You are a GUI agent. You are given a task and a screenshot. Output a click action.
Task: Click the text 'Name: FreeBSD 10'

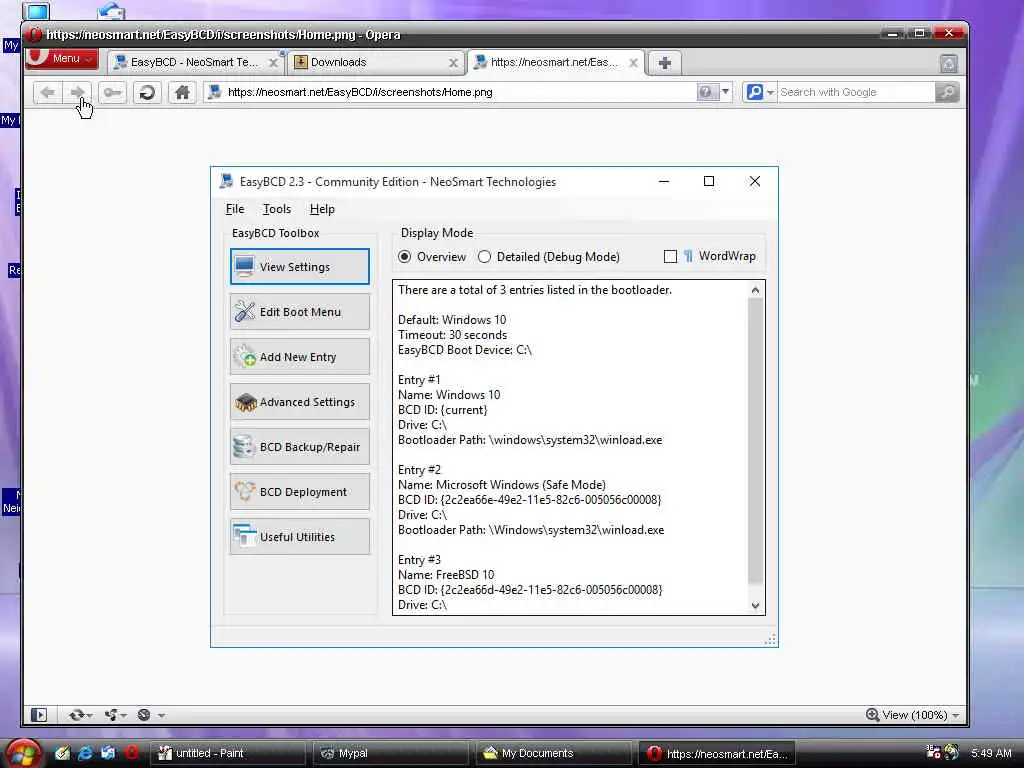[446, 575]
